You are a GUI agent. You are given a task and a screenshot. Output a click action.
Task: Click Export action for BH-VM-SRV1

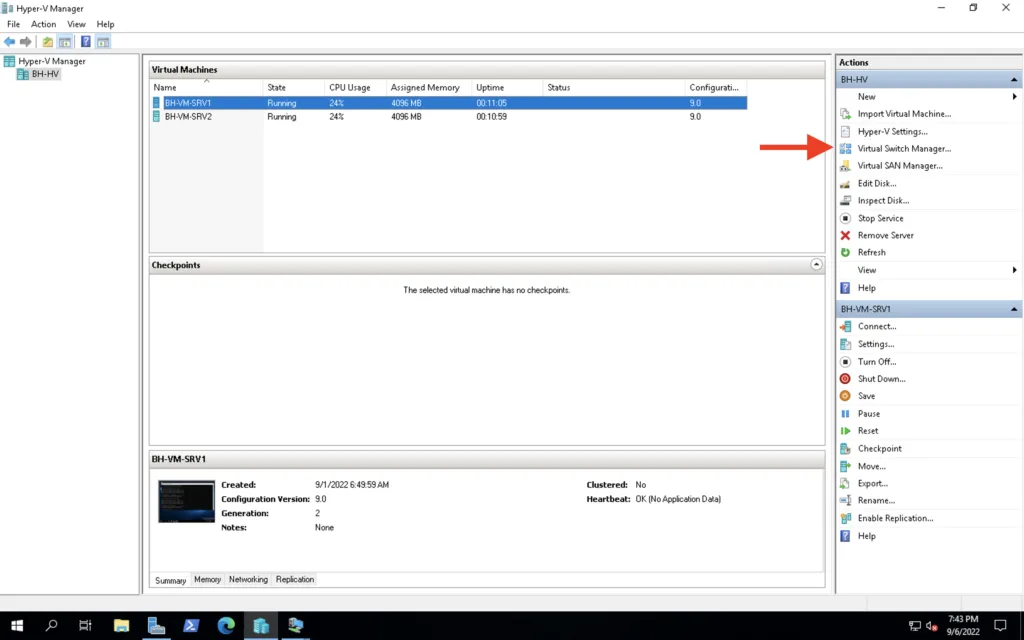tap(872, 483)
